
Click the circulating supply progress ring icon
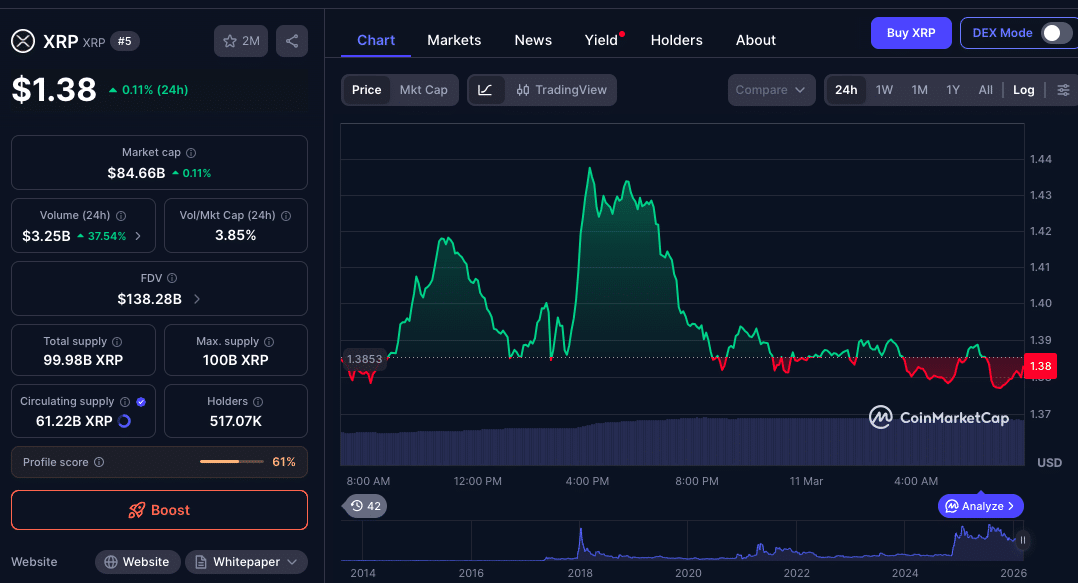124,421
